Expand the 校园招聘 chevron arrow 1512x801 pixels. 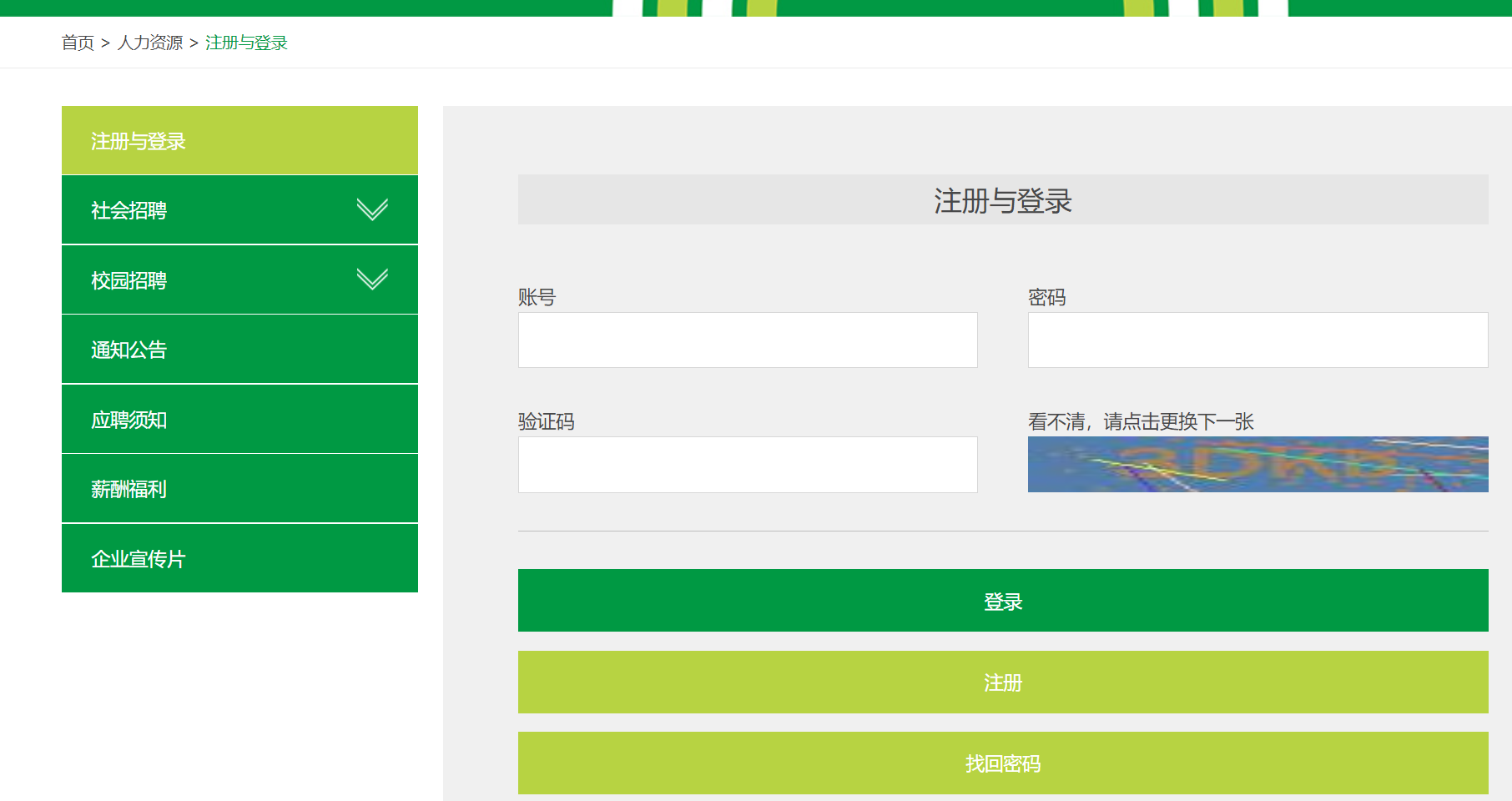click(372, 279)
